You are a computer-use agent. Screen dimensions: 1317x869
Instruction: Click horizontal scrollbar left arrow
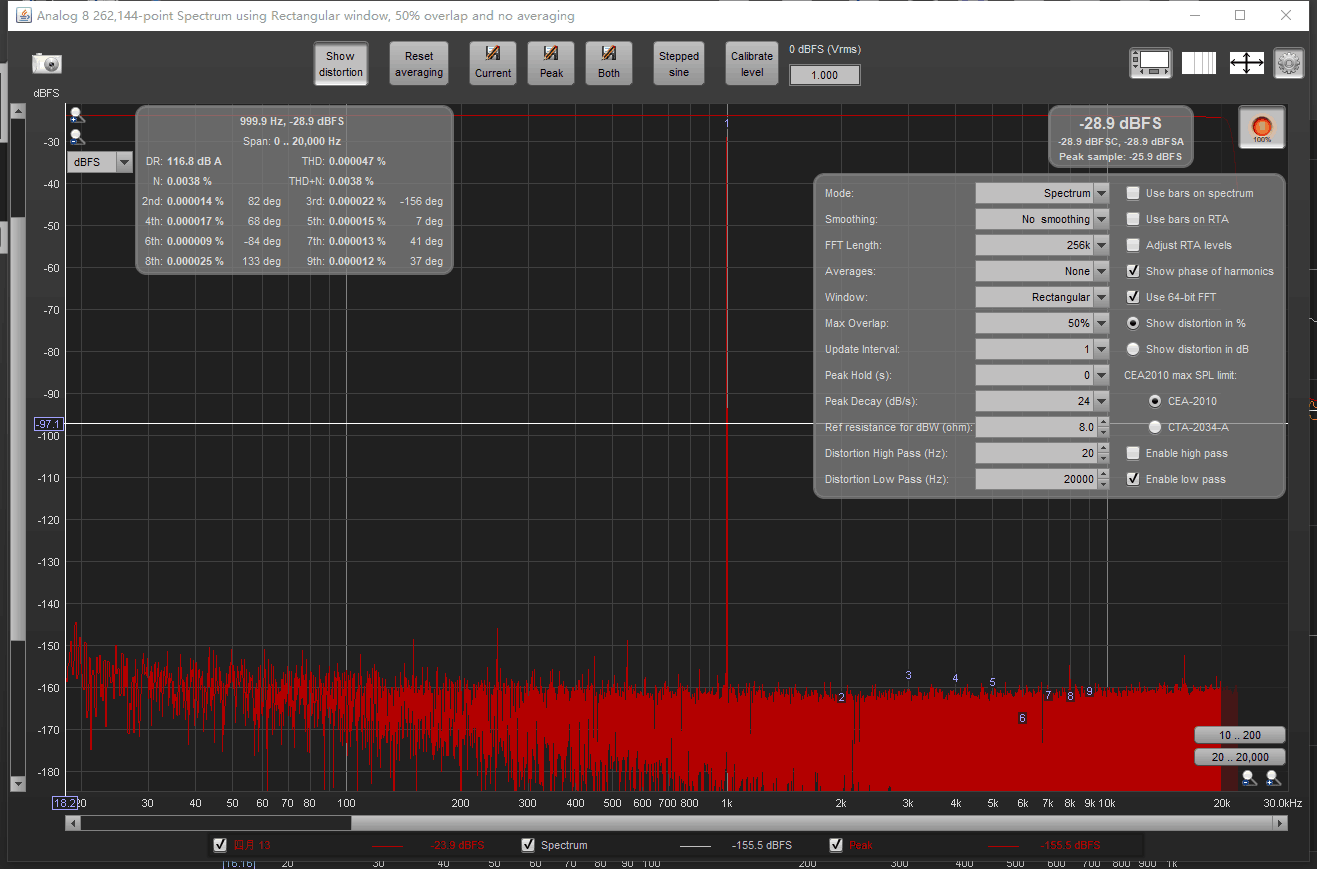click(x=72, y=823)
